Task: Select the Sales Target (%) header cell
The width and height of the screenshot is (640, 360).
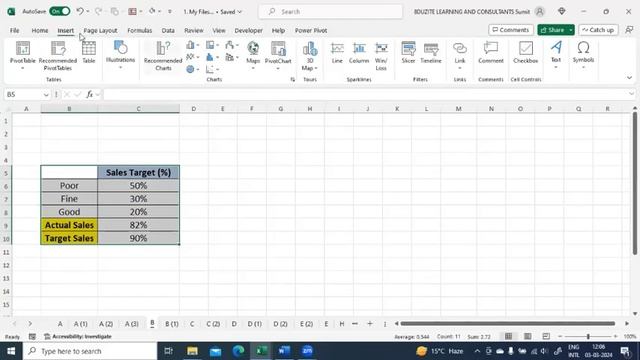Action: coord(138,172)
